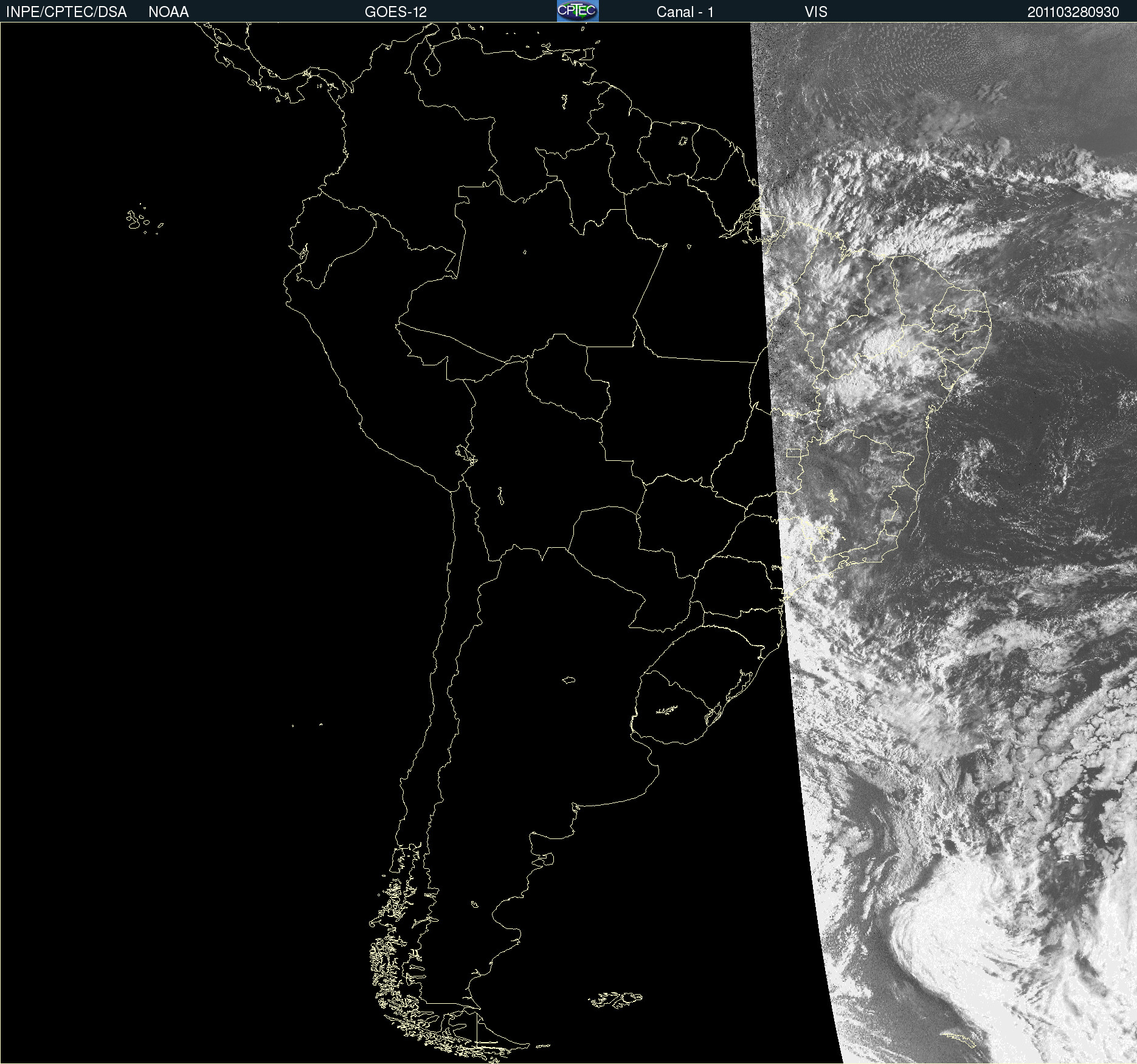
Task: Click the Galapagos Islands outline on the map
Action: tap(144, 219)
